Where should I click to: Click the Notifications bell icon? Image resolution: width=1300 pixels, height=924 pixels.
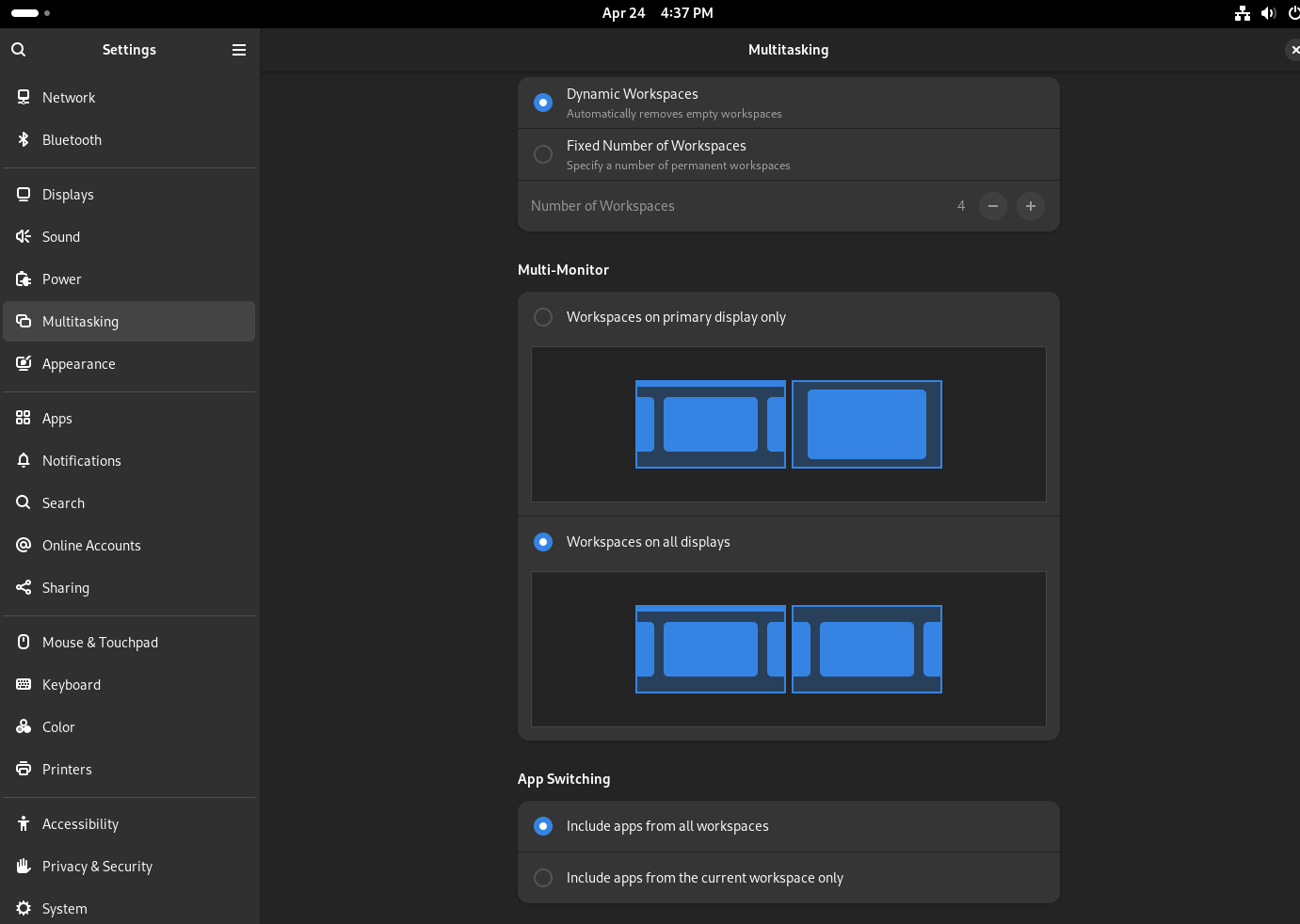[x=24, y=461]
